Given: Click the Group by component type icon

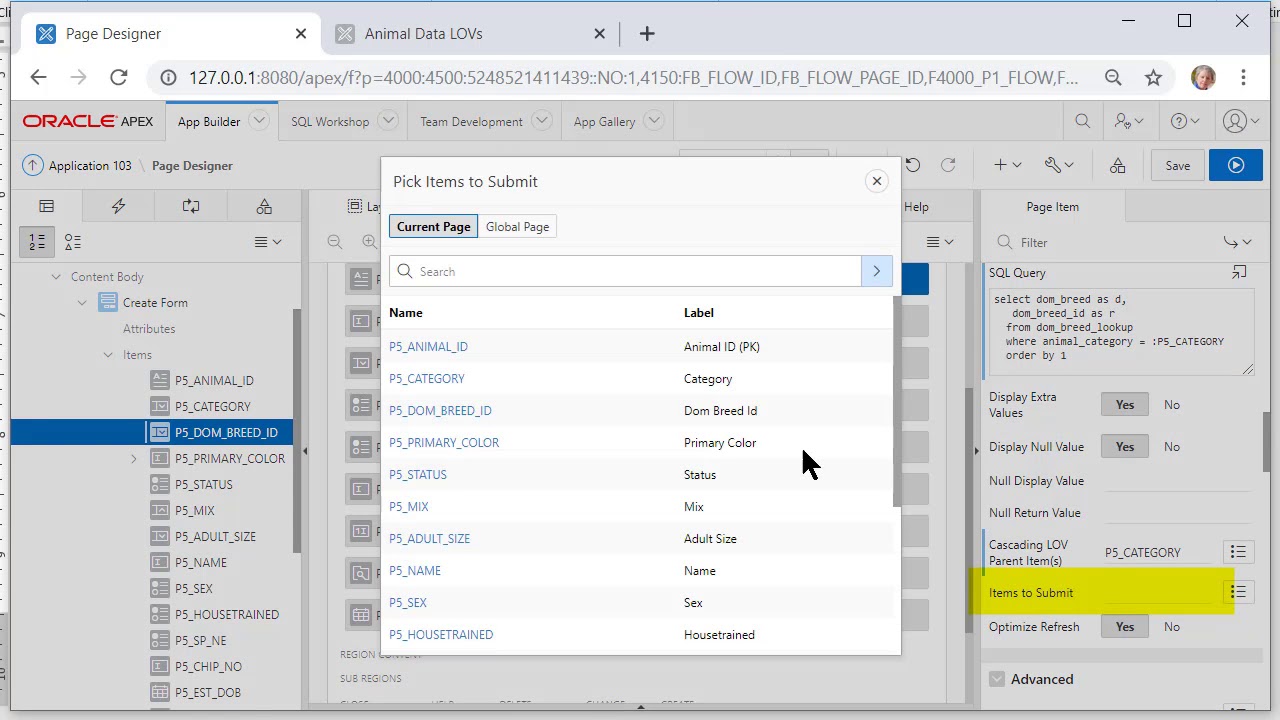Looking at the screenshot, I should click(x=72, y=242).
